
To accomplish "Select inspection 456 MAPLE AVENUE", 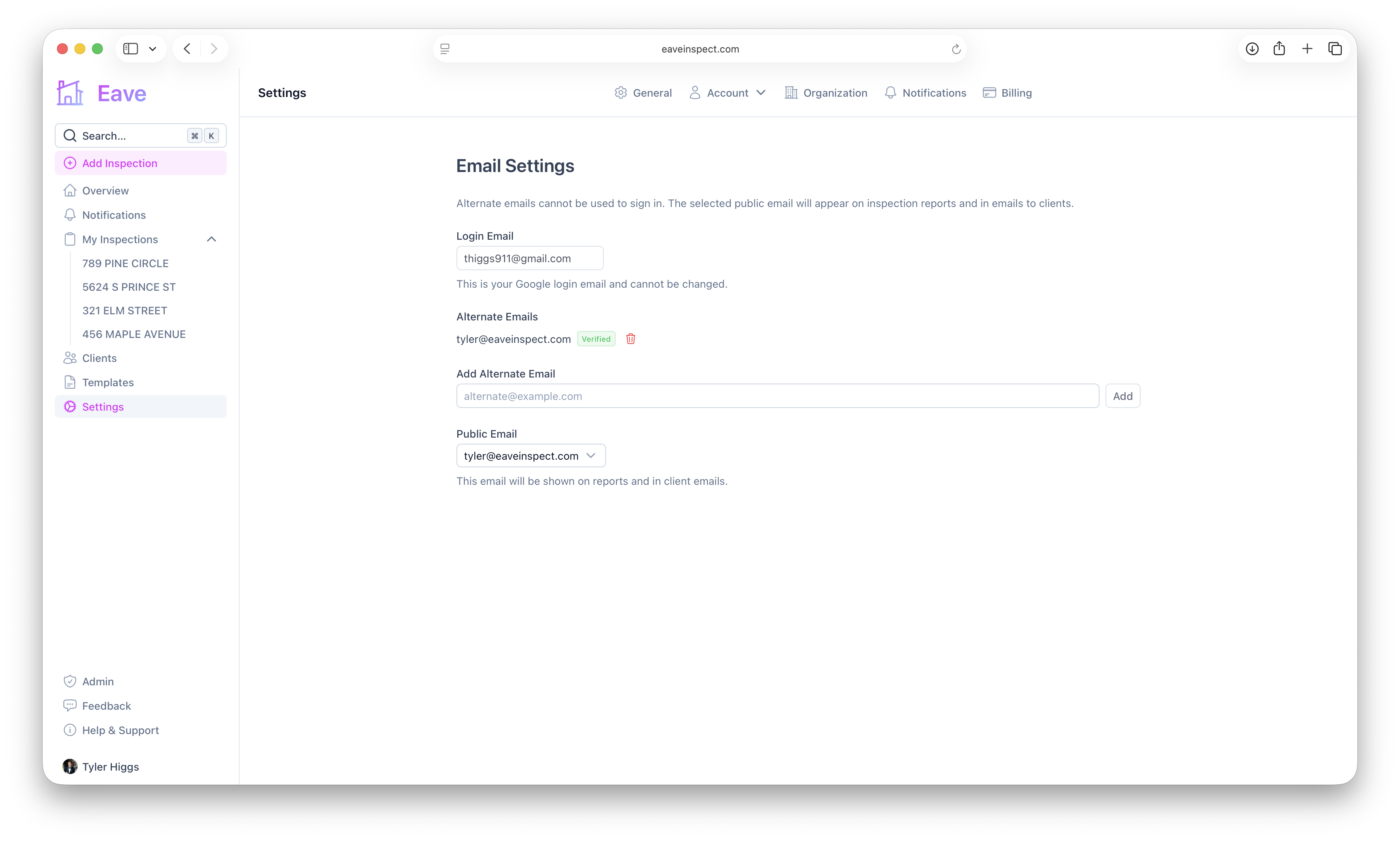I will click(x=134, y=334).
